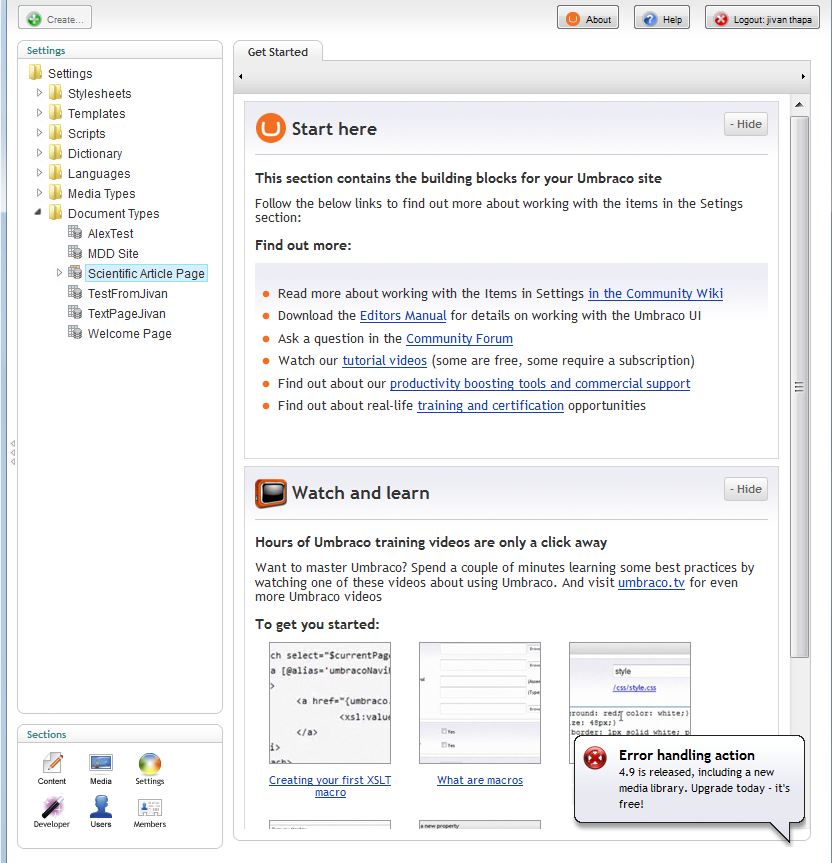Open the Content section icon
The image size is (832, 863).
point(52,768)
